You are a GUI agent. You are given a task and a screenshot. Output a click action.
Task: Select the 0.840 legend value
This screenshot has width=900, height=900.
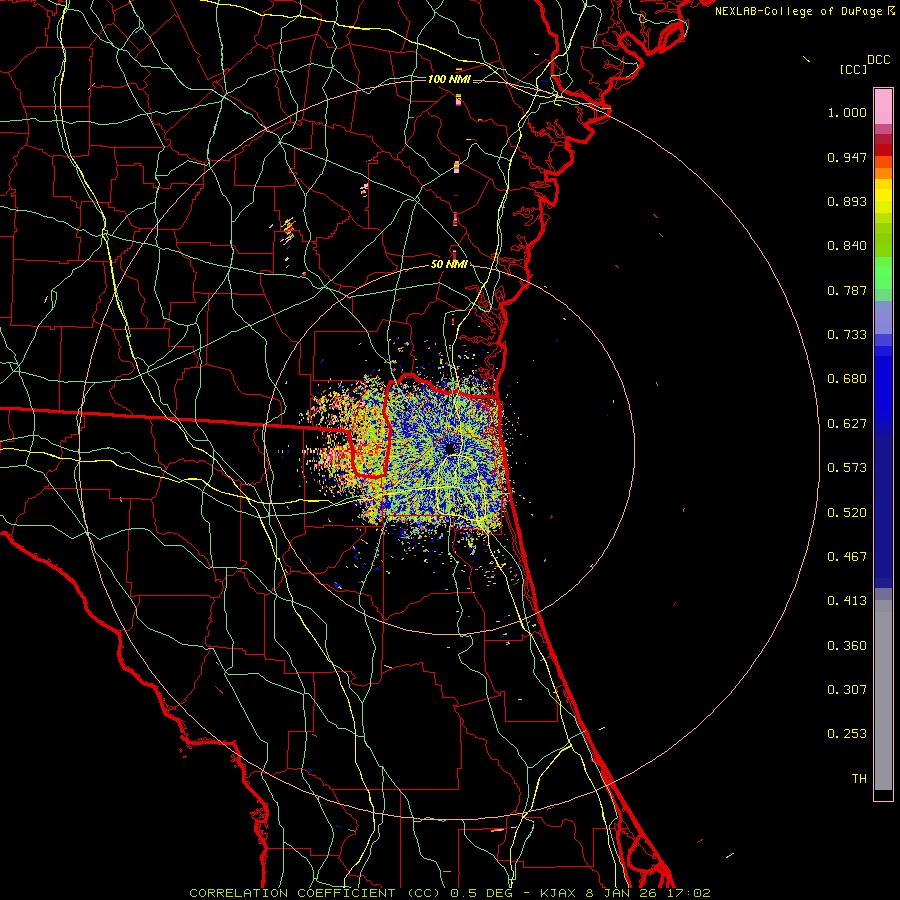tap(847, 246)
